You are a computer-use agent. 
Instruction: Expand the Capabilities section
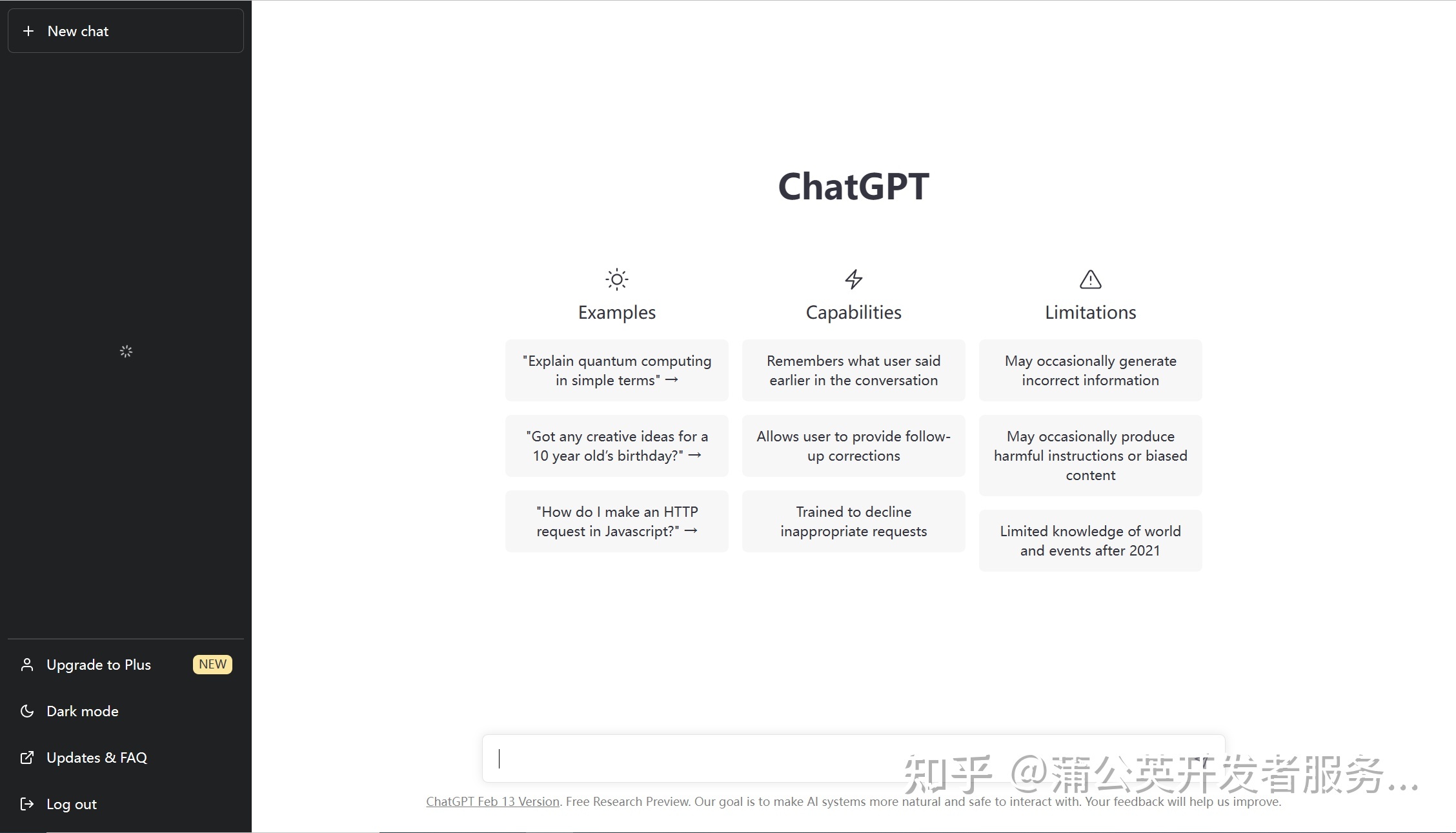click(x=853, y=311)
